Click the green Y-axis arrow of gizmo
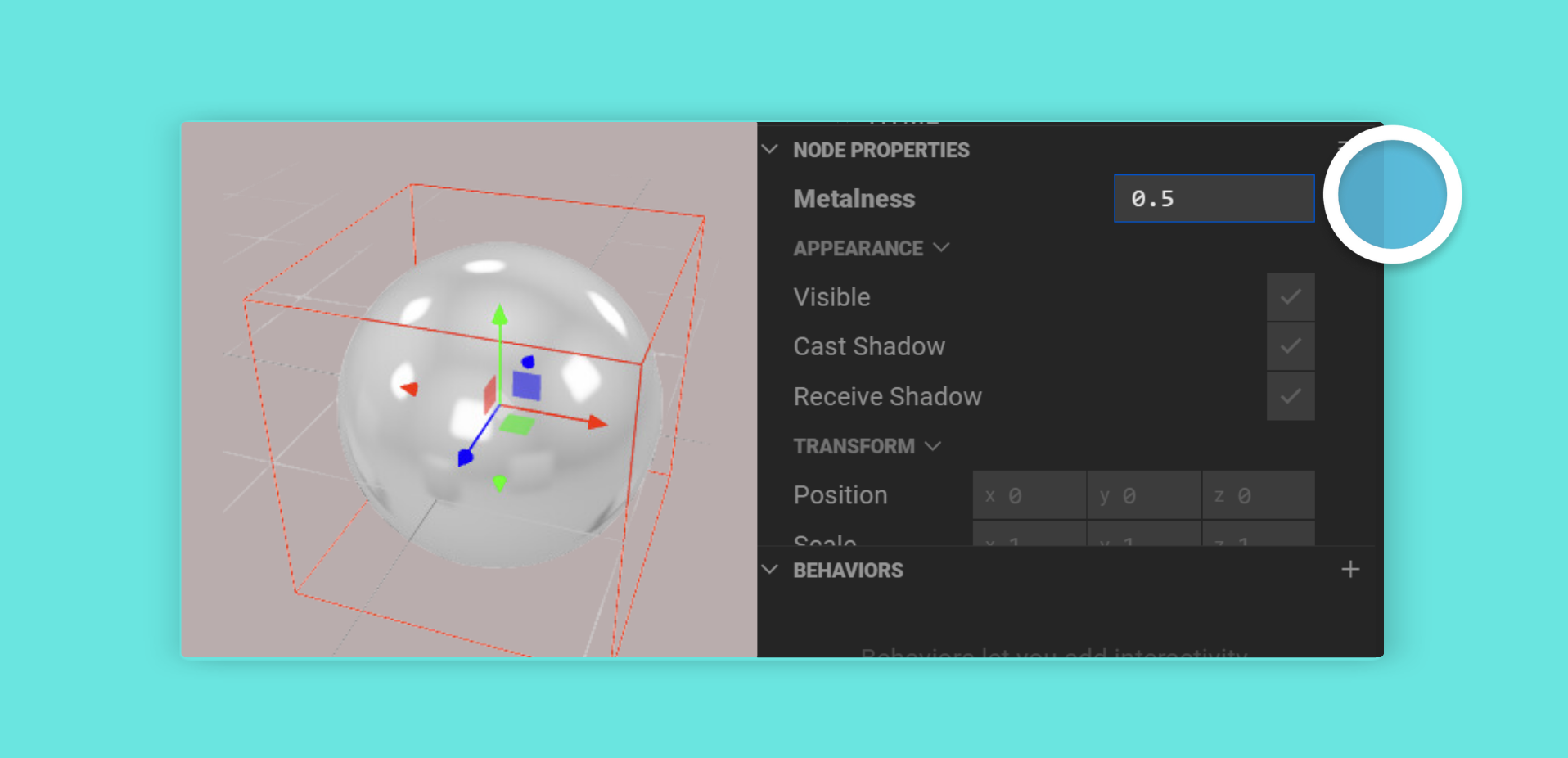 coord(499,316)
